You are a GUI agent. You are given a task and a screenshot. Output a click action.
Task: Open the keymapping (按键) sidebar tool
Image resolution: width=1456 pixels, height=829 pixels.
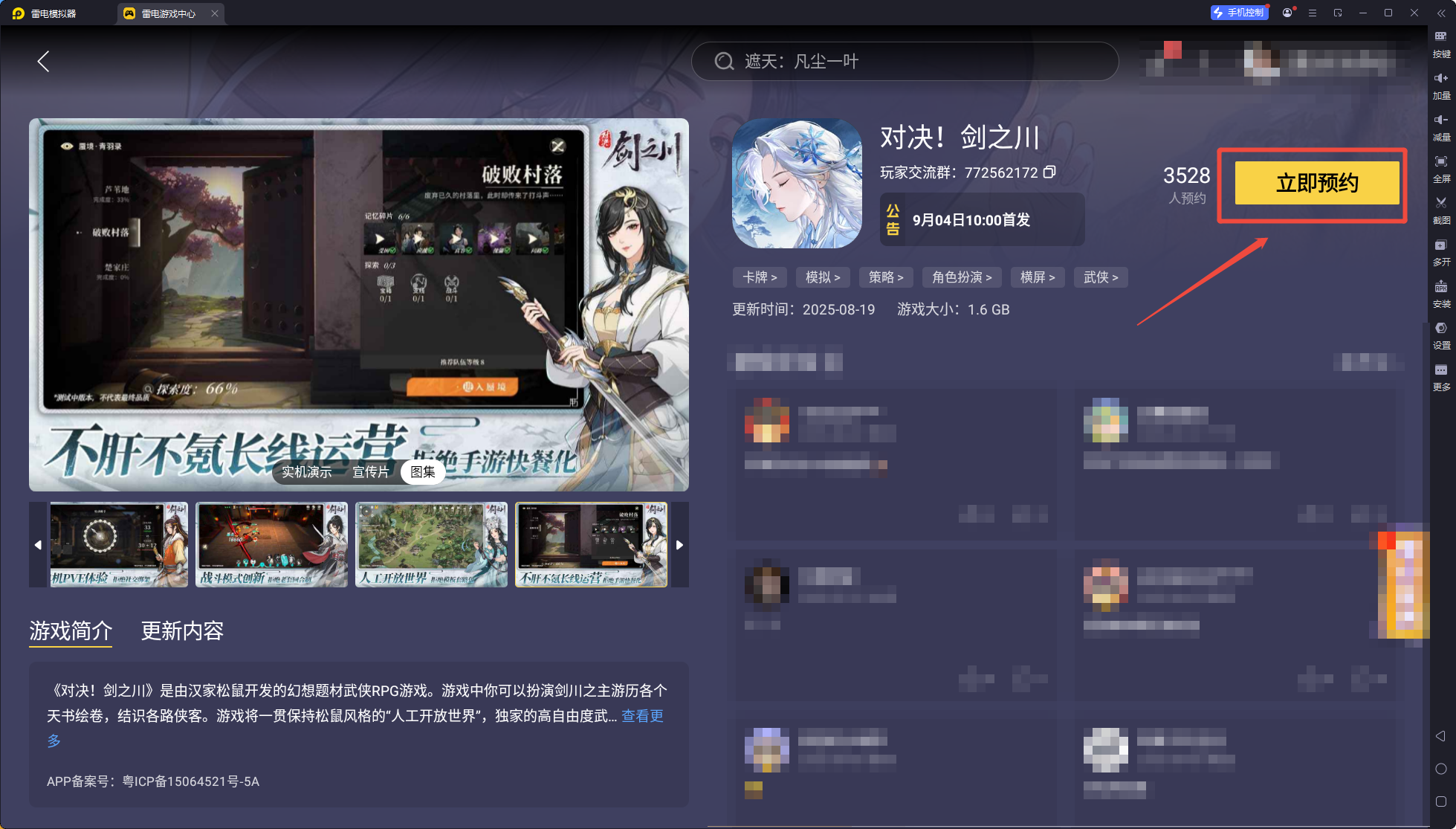1441,43
